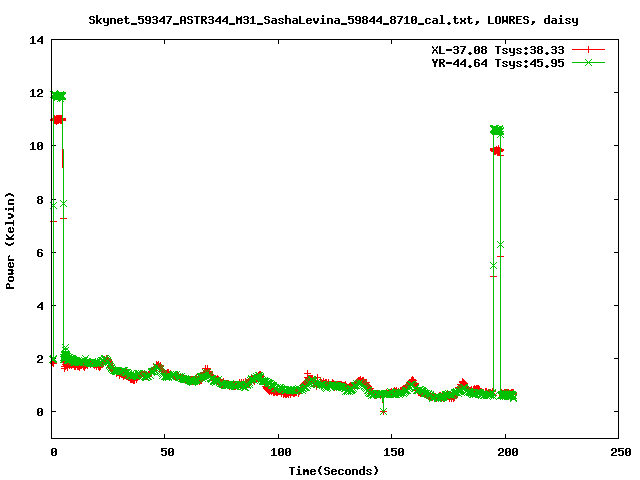Click the green marker near 6 Kelvin at right

(x=500, y=244)
